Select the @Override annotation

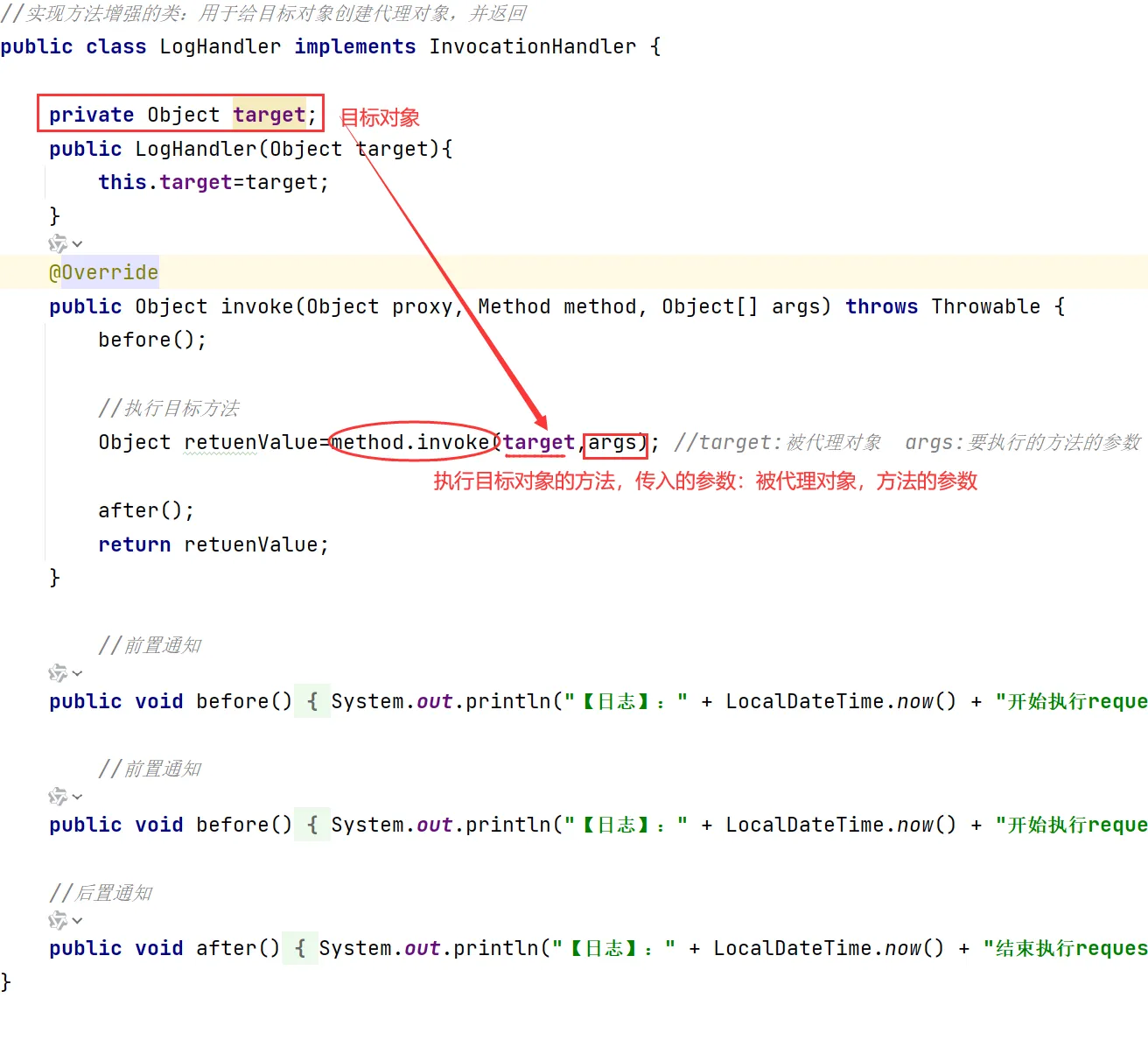(x=102, y=272)
